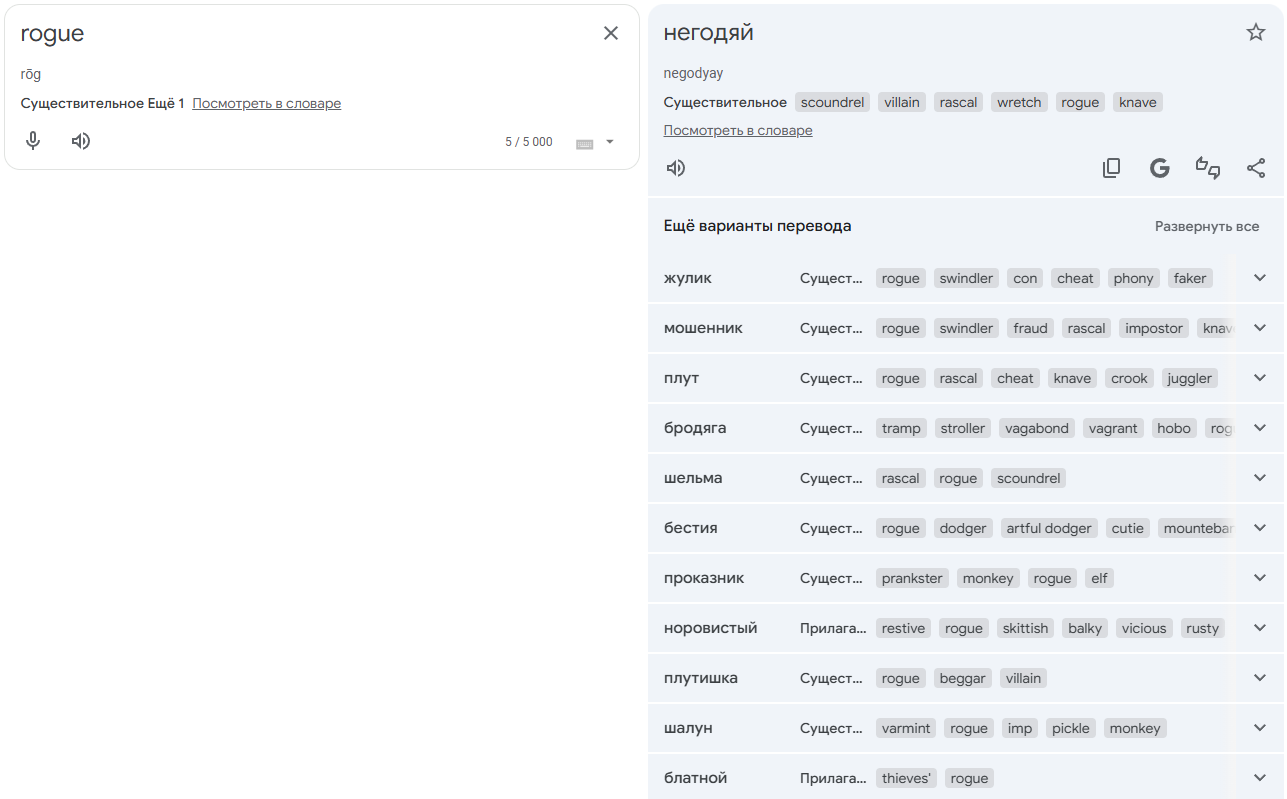Search the translation with the Google icon
The image size is (1287, 799).
1160,168
